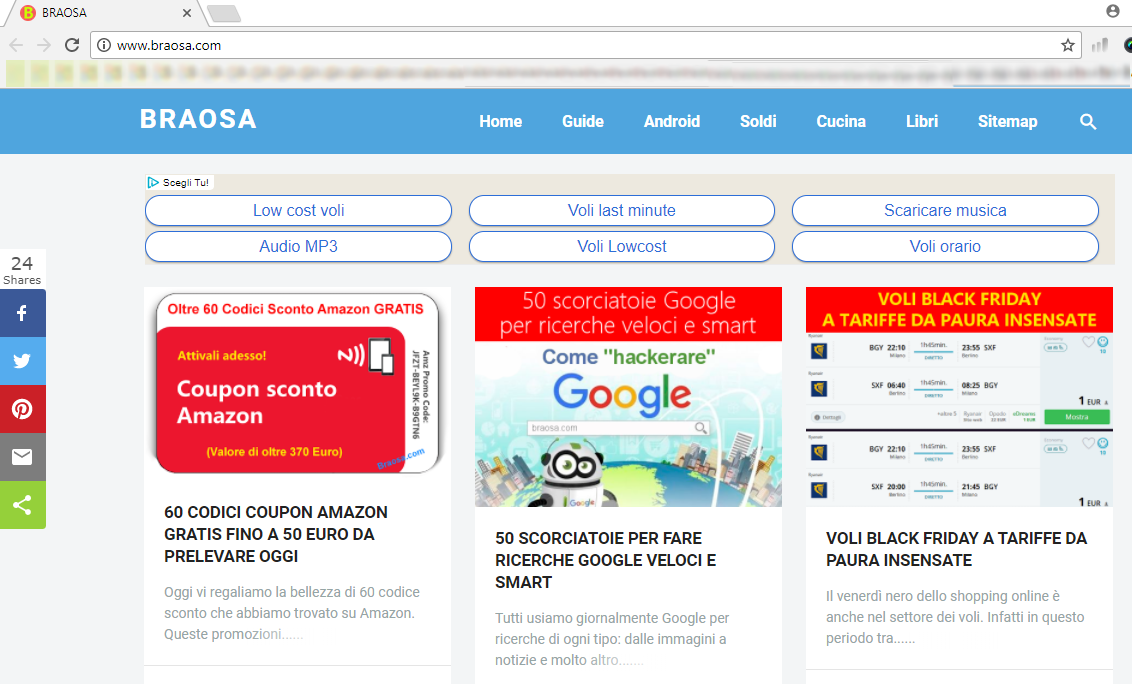The image size is (1132, 684).
Task: Reload the page with refresh icon
Action: click(72, 45)
